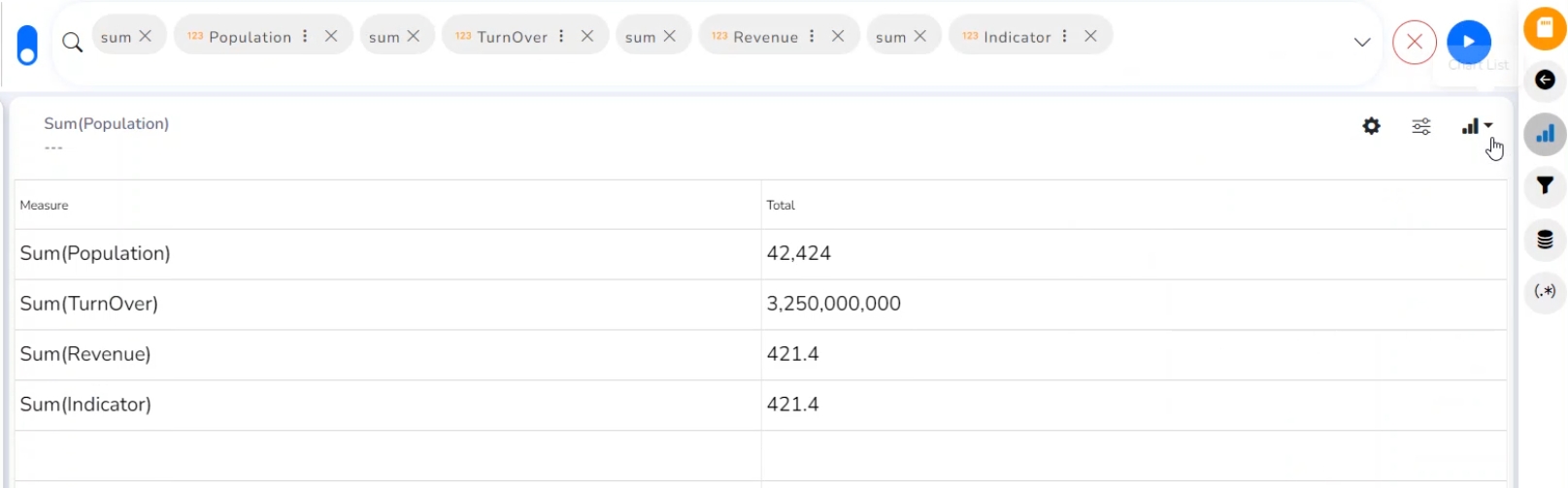
Task: Open the database stack icon in sidebar
Action: (1545, 239)
